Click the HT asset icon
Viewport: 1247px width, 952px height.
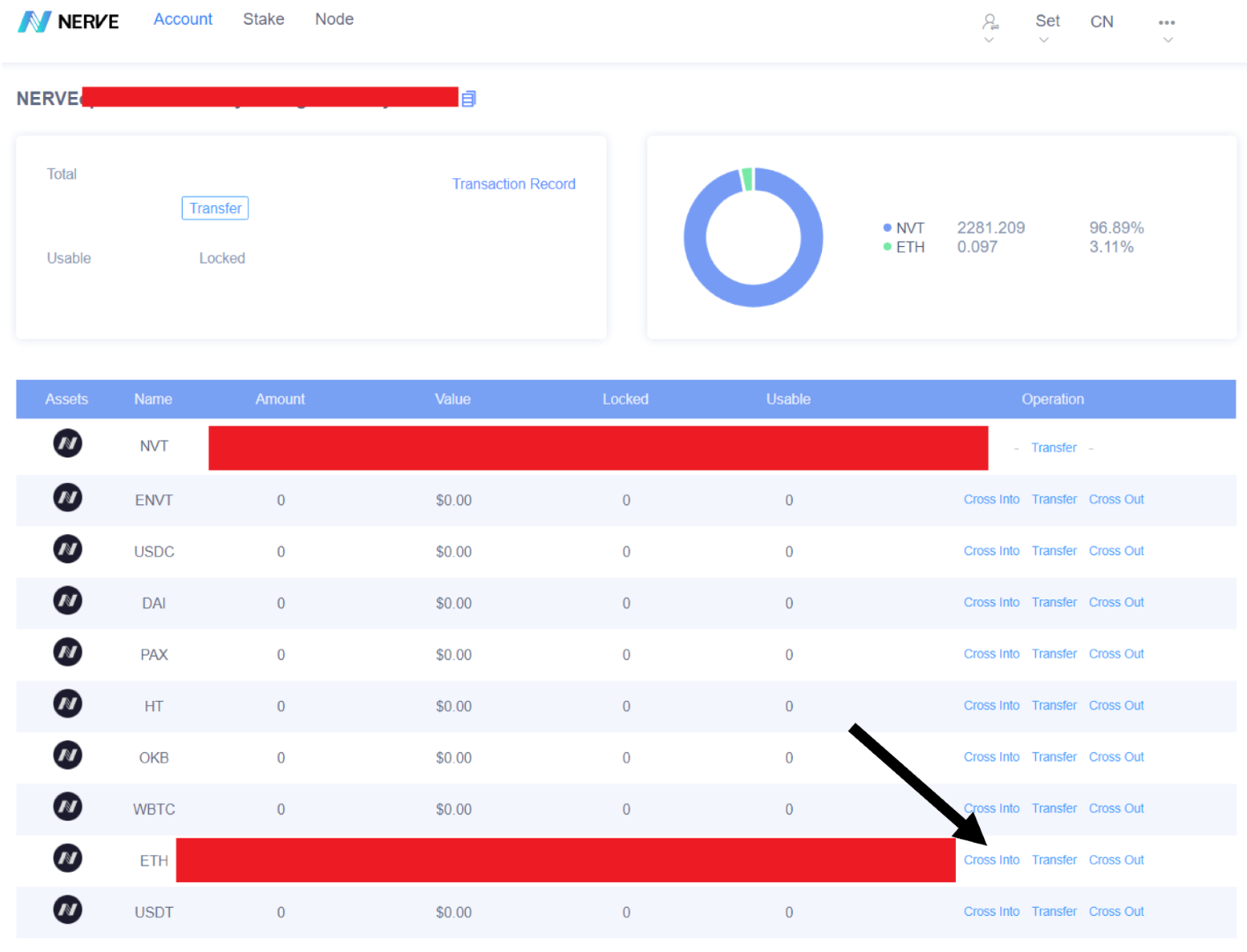pos(68,704)
